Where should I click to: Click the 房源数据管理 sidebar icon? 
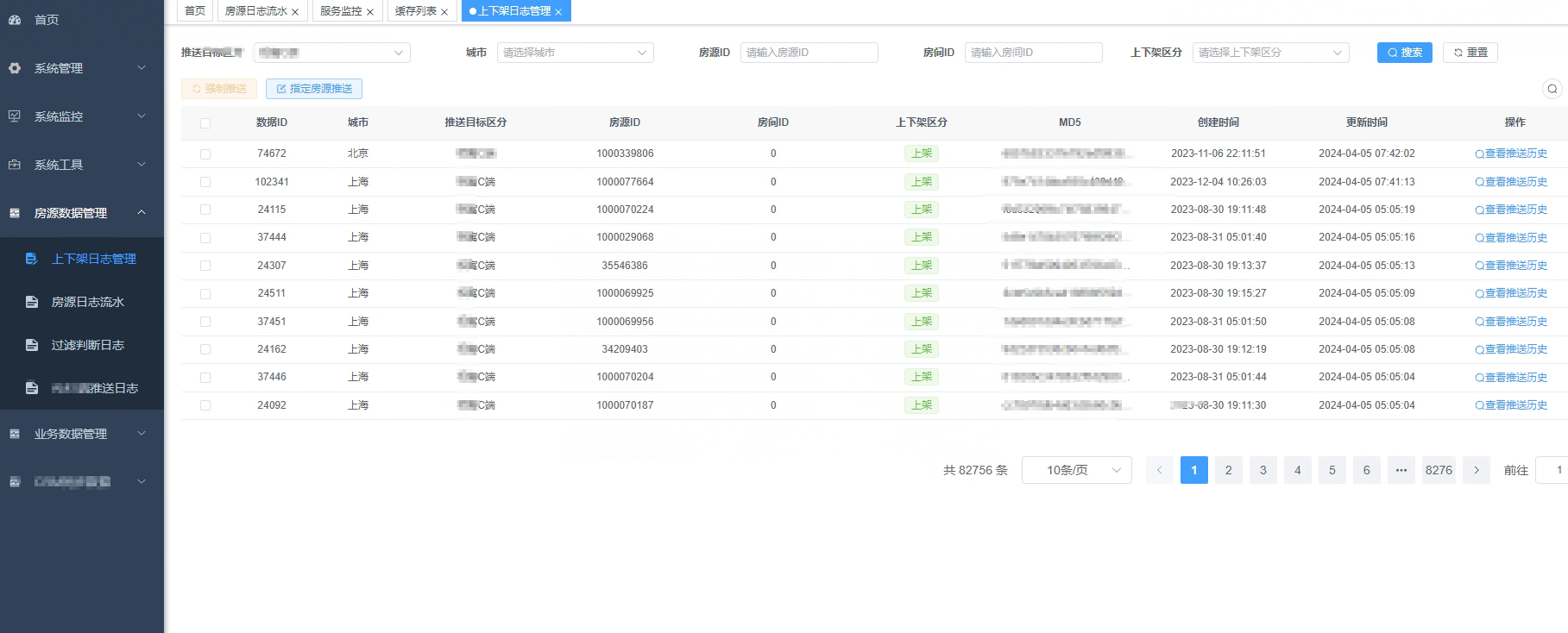pyautogui.click(x=15, y=212)
